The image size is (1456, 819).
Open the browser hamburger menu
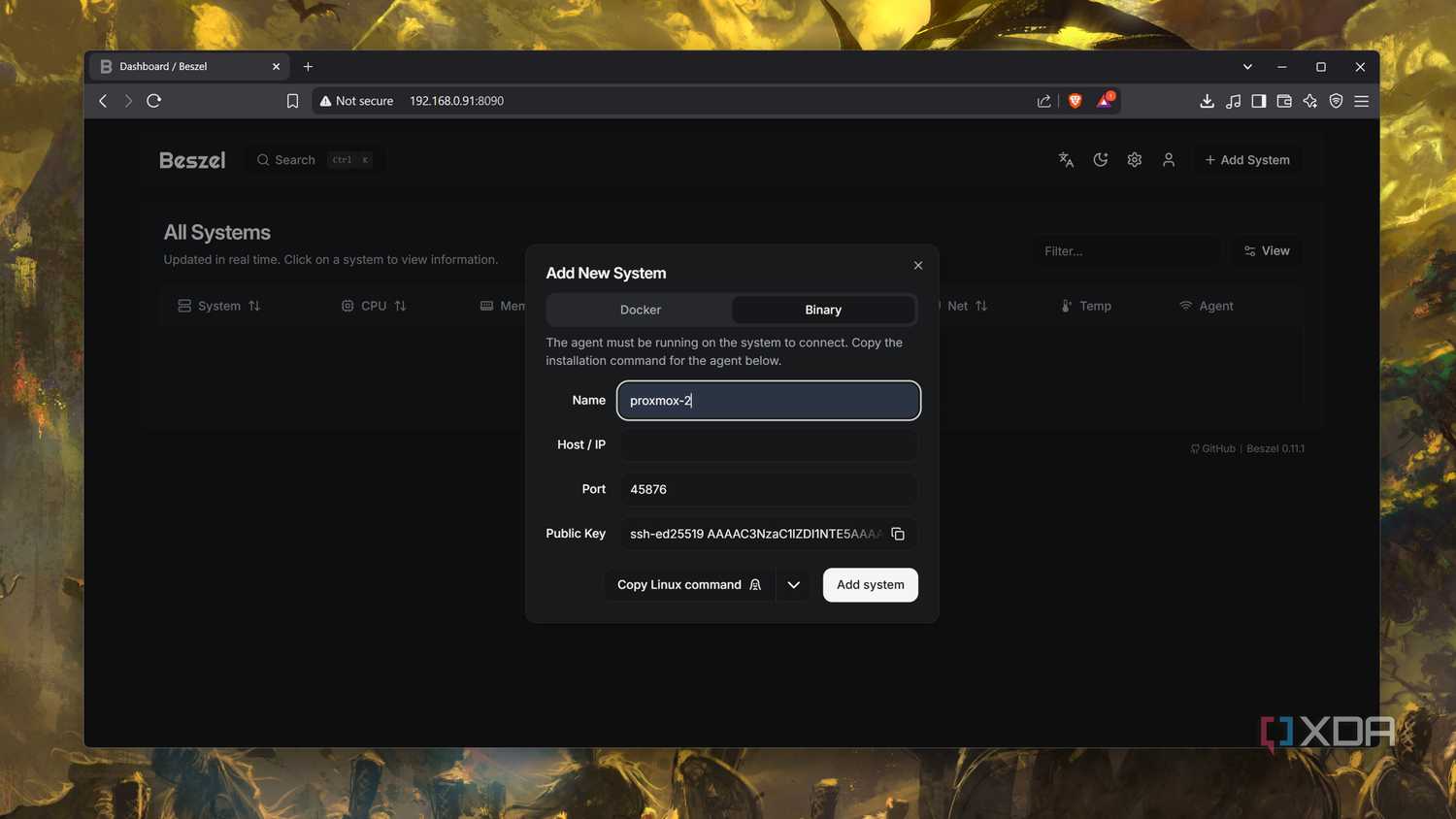click(x=1362, y=101)
